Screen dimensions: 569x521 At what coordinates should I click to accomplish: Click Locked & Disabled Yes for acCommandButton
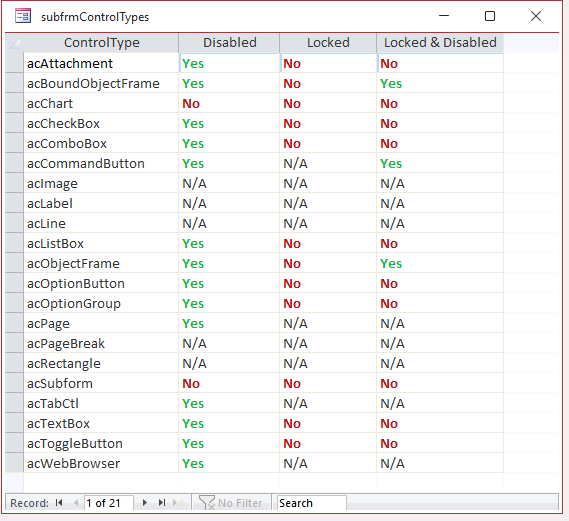440,163
